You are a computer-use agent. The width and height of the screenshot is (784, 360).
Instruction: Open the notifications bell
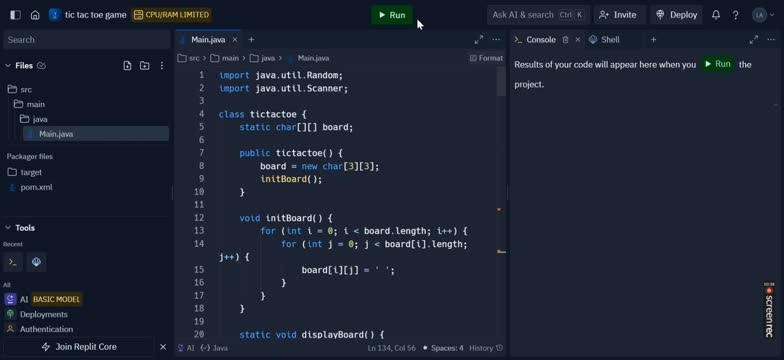tap(716, 15)
